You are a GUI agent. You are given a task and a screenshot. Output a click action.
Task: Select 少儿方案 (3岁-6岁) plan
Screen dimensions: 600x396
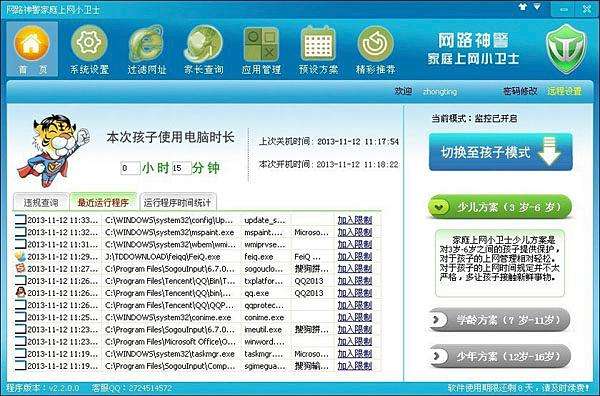[499, 207]
